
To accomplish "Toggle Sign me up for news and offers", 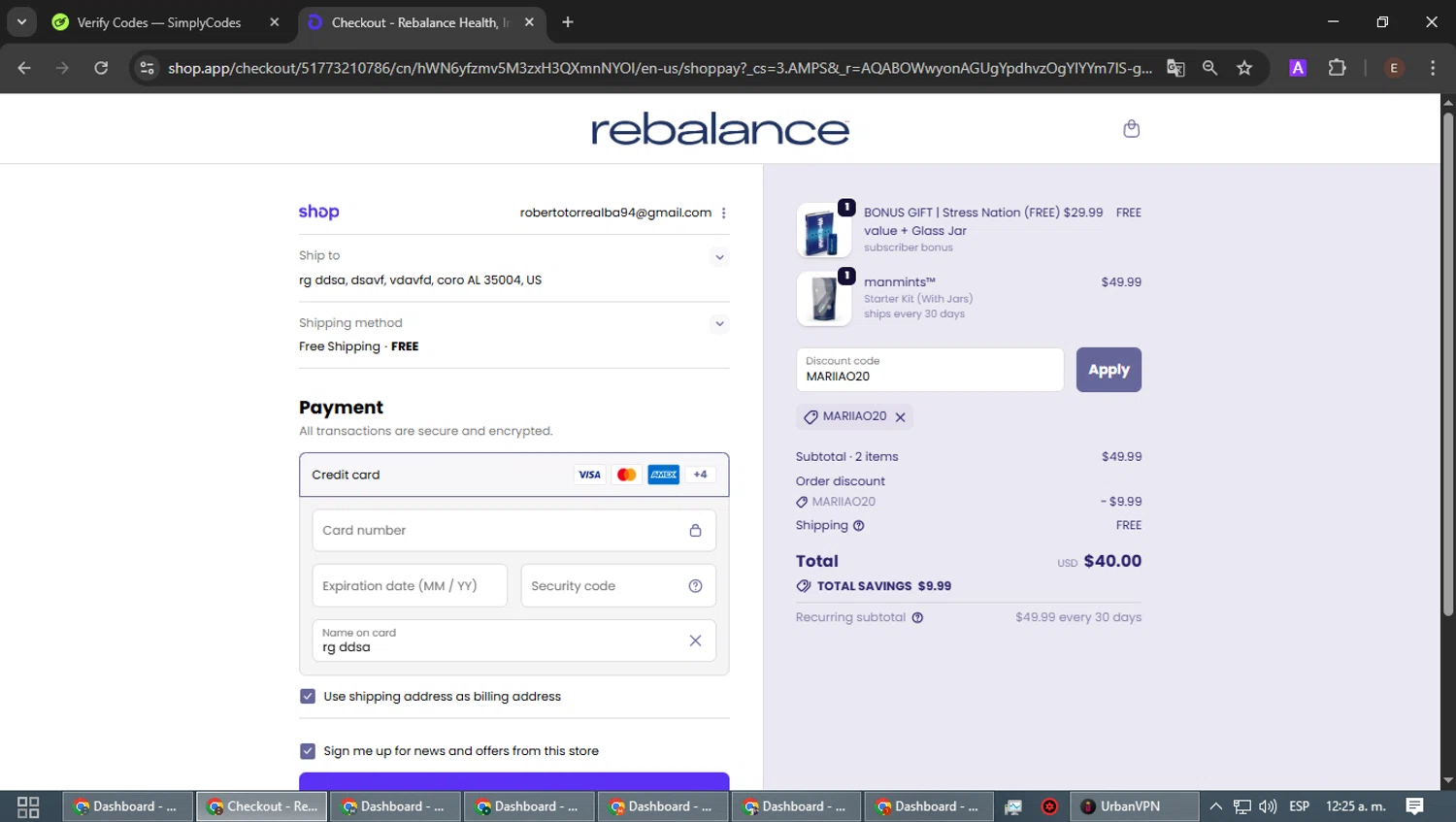I will click(308, 751).
